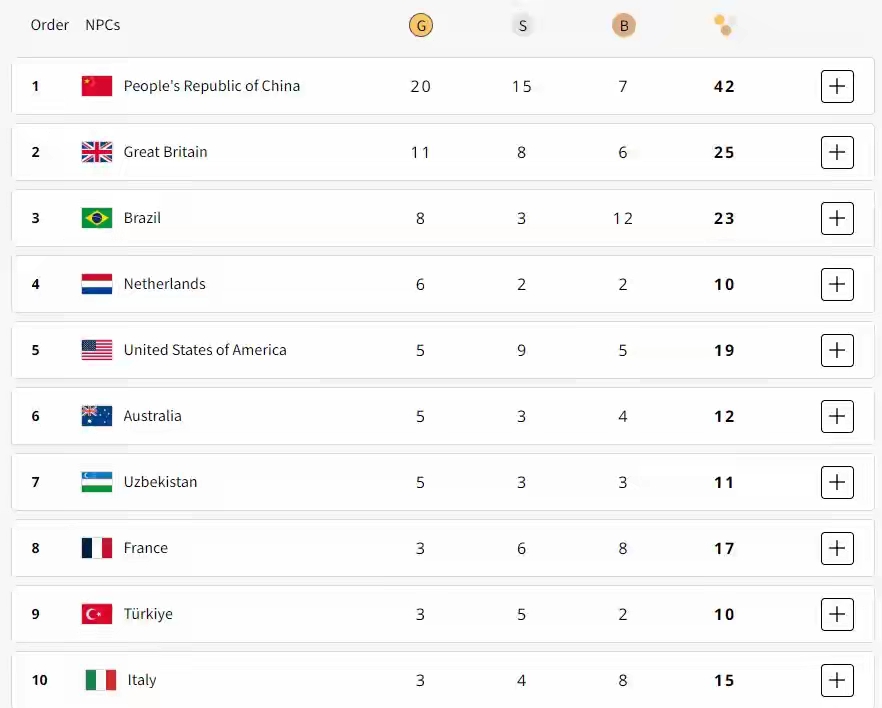Viewport: 882px width, 708px height.
Task: Click the total medals column icon
Action: point(725,25)
